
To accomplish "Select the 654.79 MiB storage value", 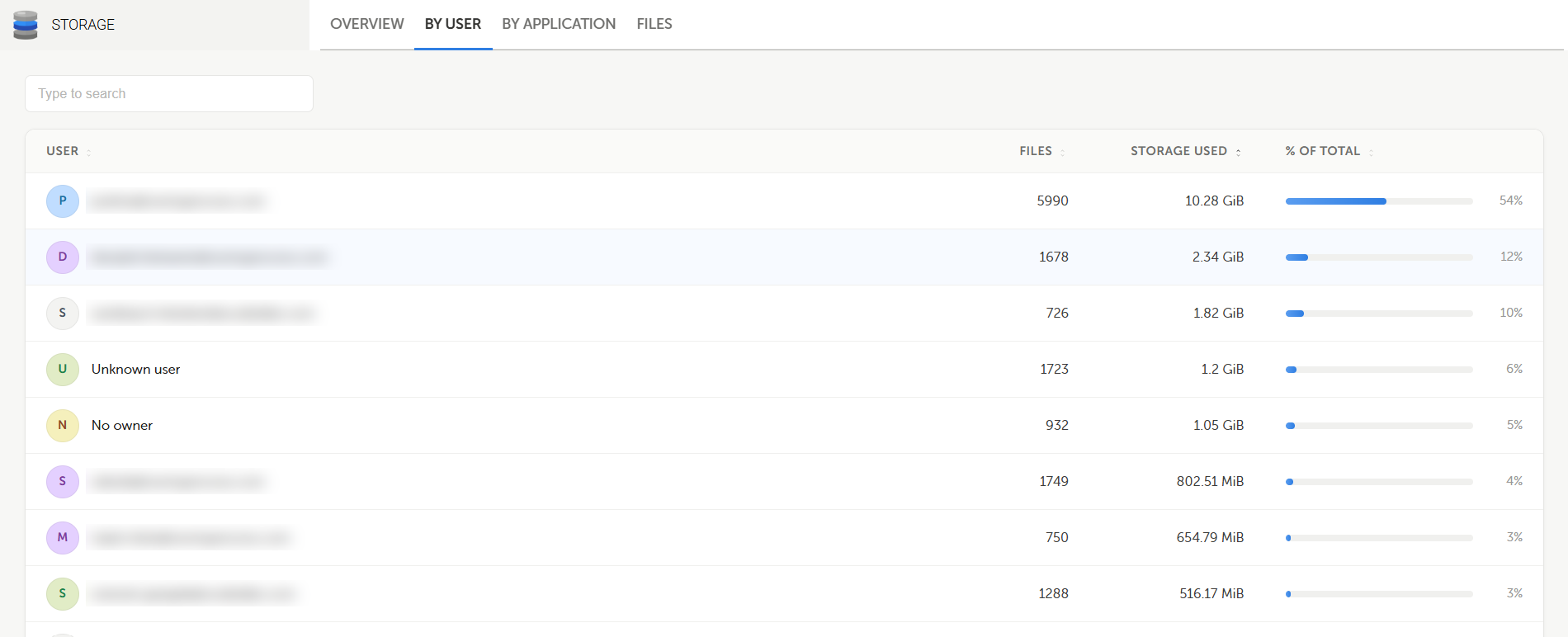I will 1210,538.
